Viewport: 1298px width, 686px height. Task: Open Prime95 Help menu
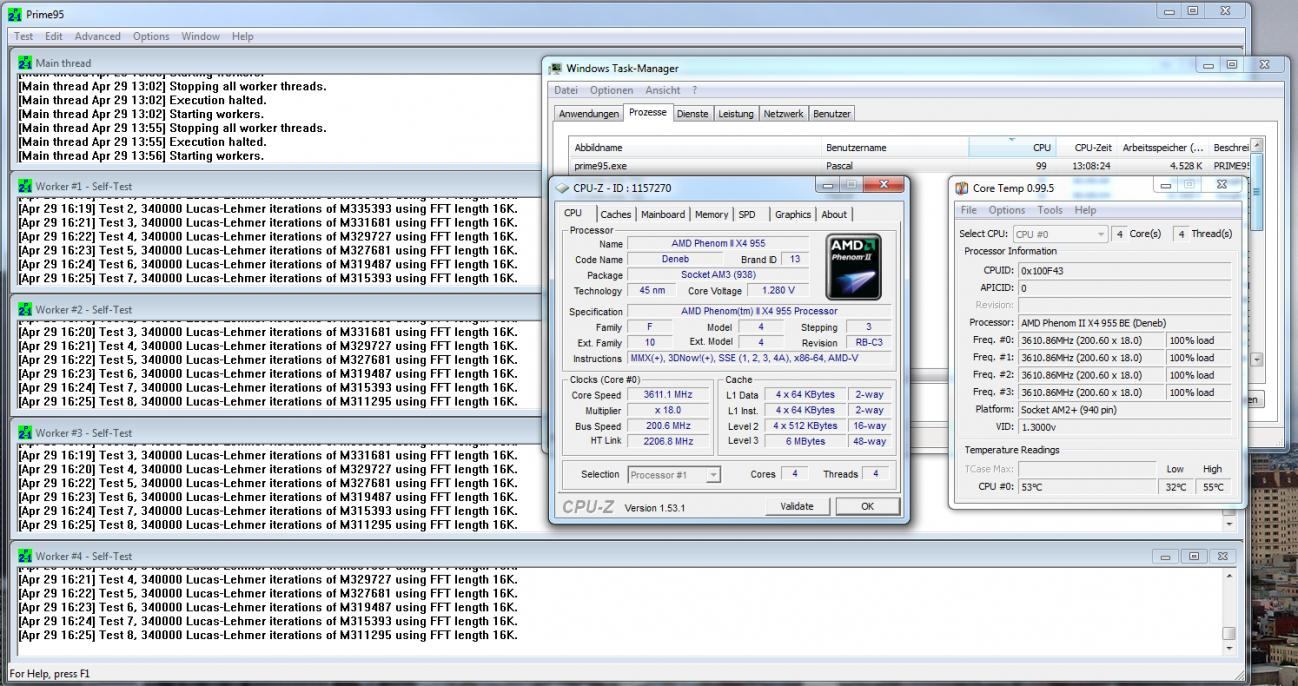(242, 36)
